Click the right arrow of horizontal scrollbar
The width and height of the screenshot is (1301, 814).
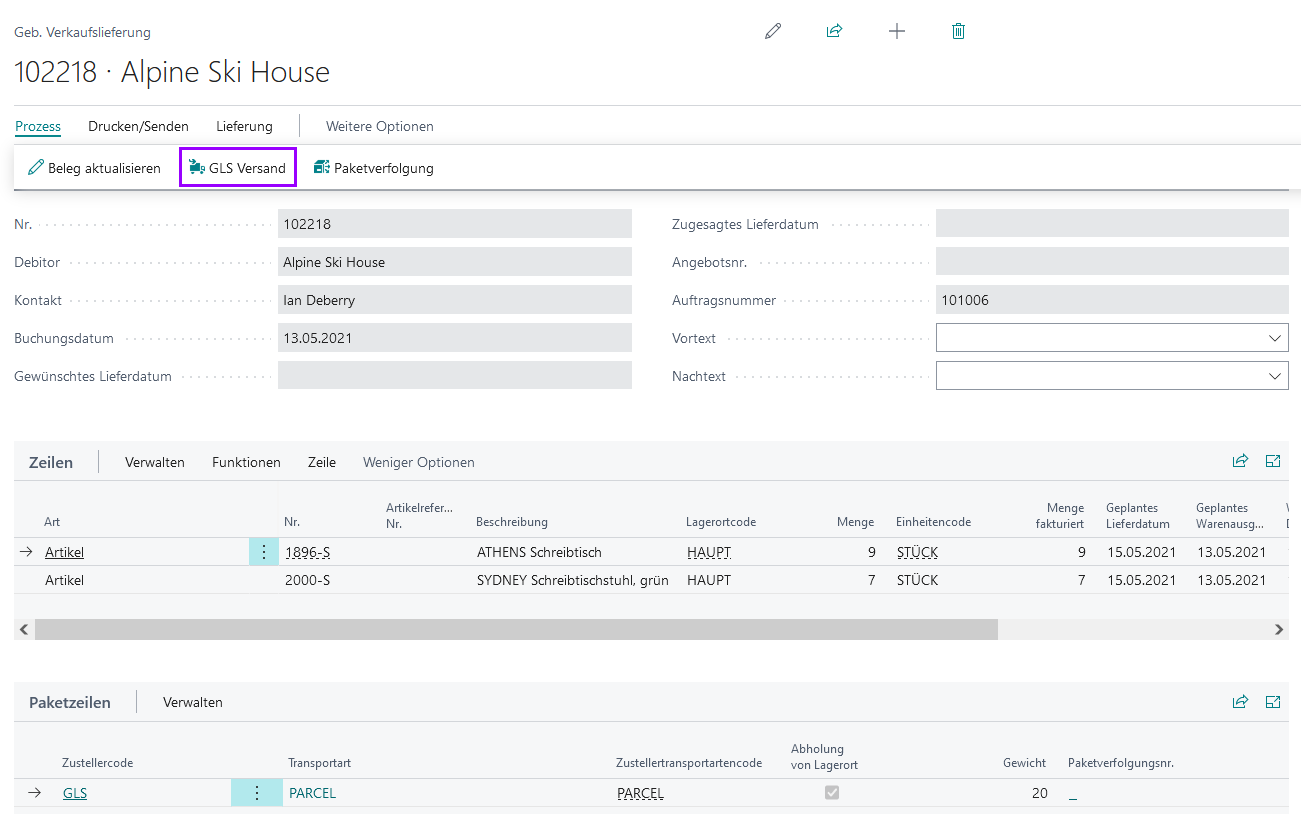point(1278,629)
